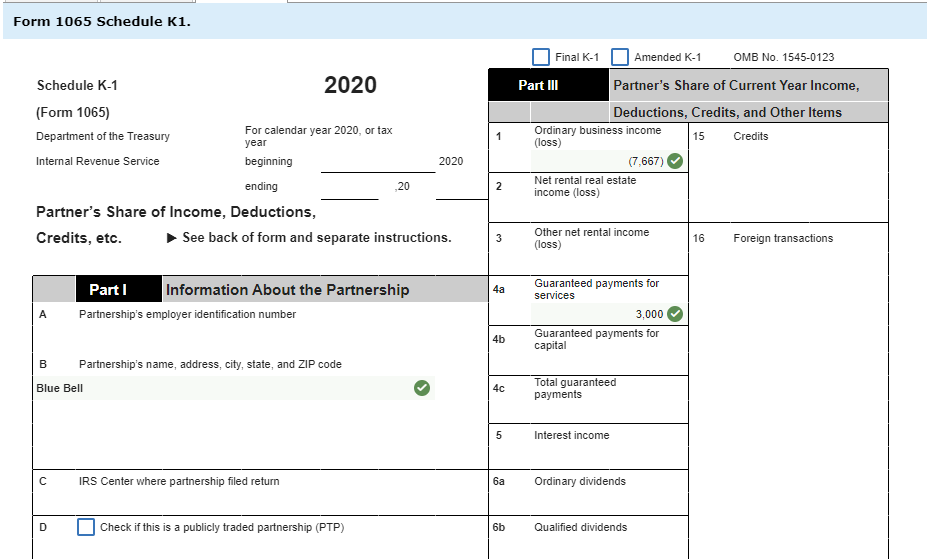Click the 'Ordinary dividends' label

click(x=579, y=482)
